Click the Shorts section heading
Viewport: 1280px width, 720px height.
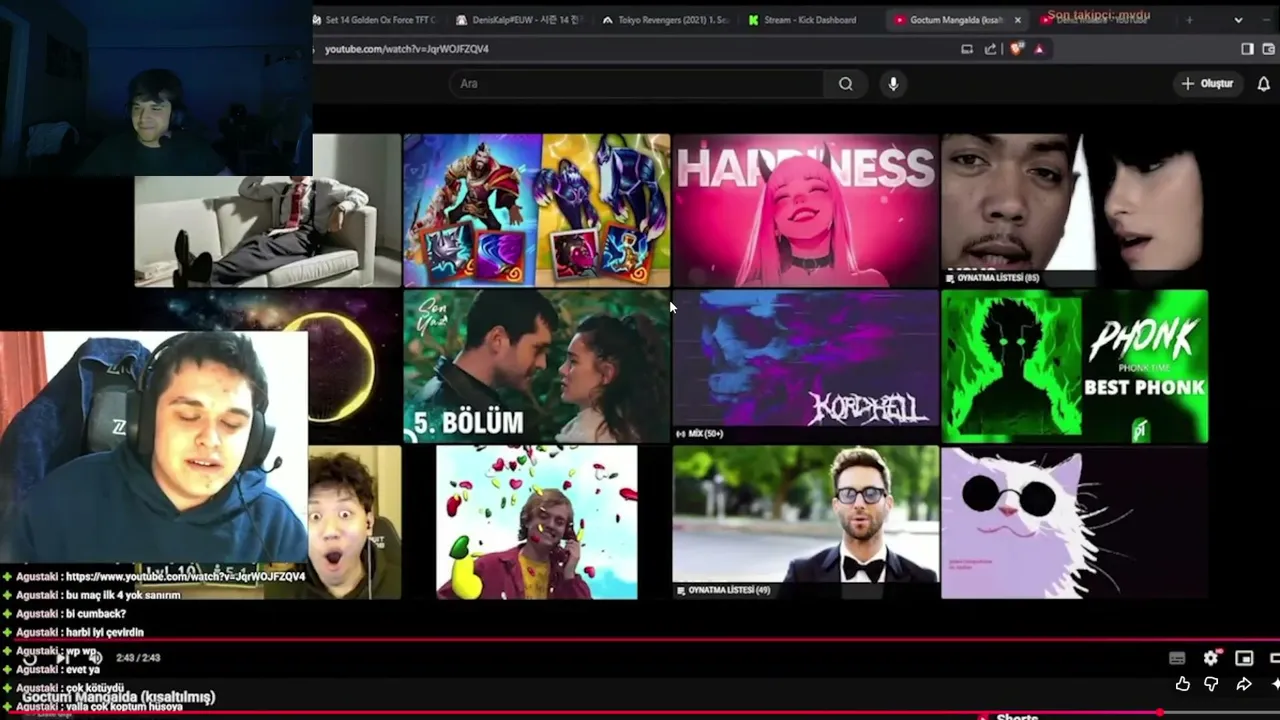pyautogui.click(x=1017, y=716)
